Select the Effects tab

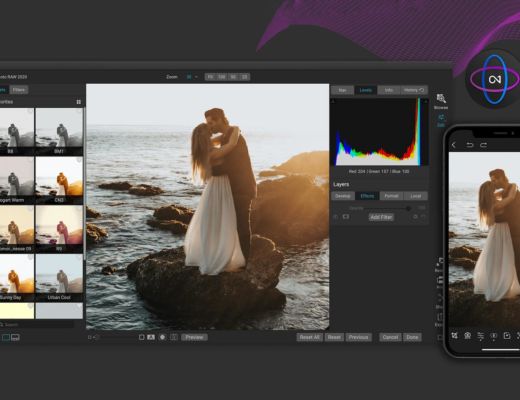[x=367, y=196]
